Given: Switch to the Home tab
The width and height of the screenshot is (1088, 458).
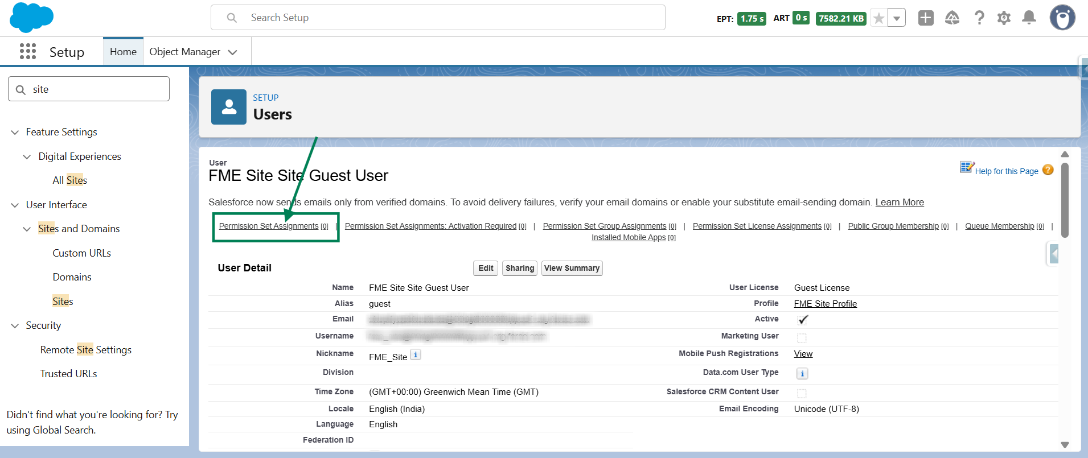Looking at the screenshot, I should (123, 51).
